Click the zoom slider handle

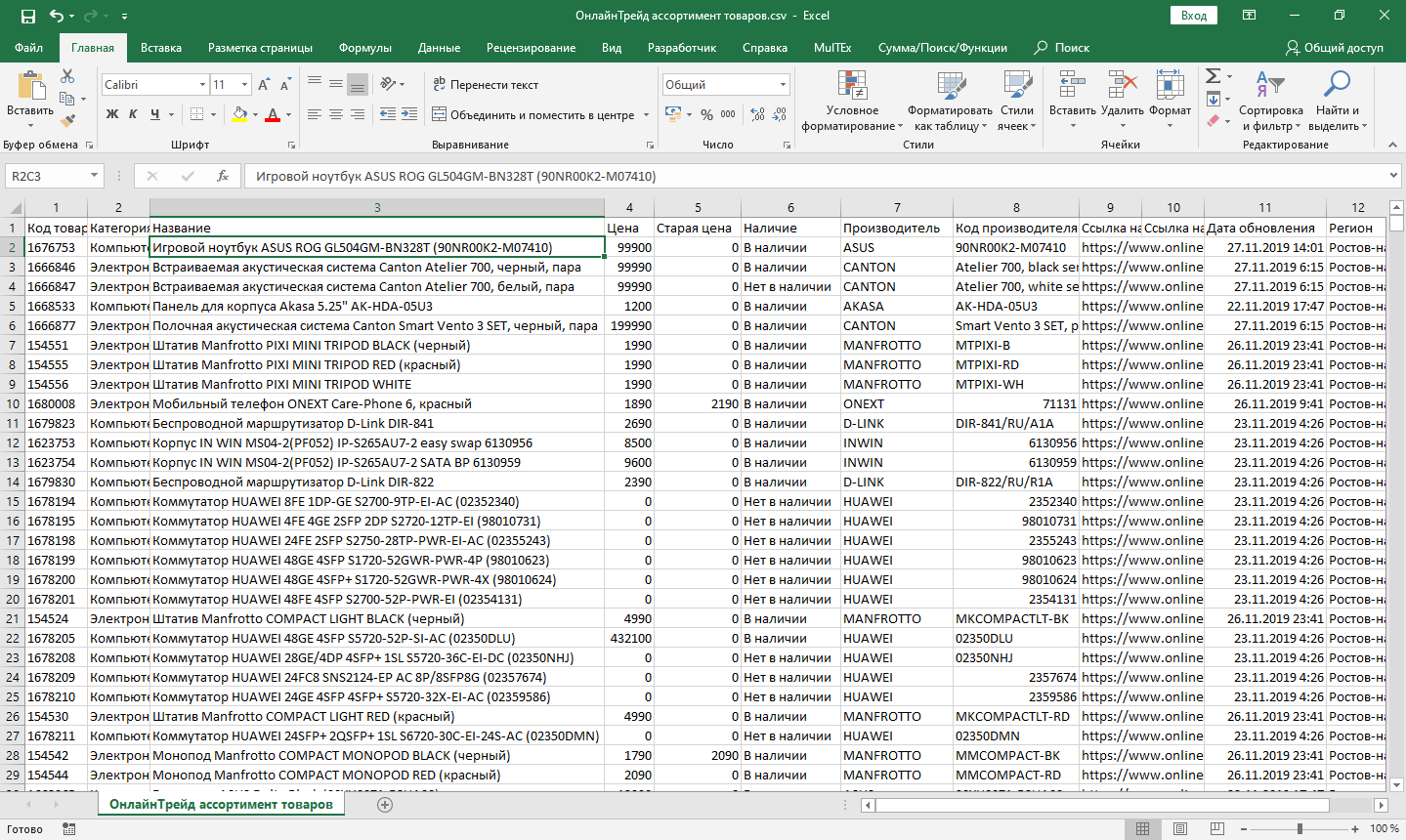(1299, 829)
